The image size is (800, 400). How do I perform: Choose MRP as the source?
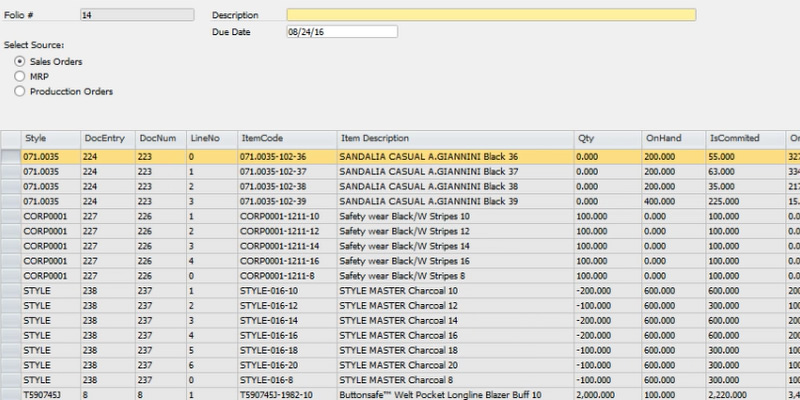20,76
